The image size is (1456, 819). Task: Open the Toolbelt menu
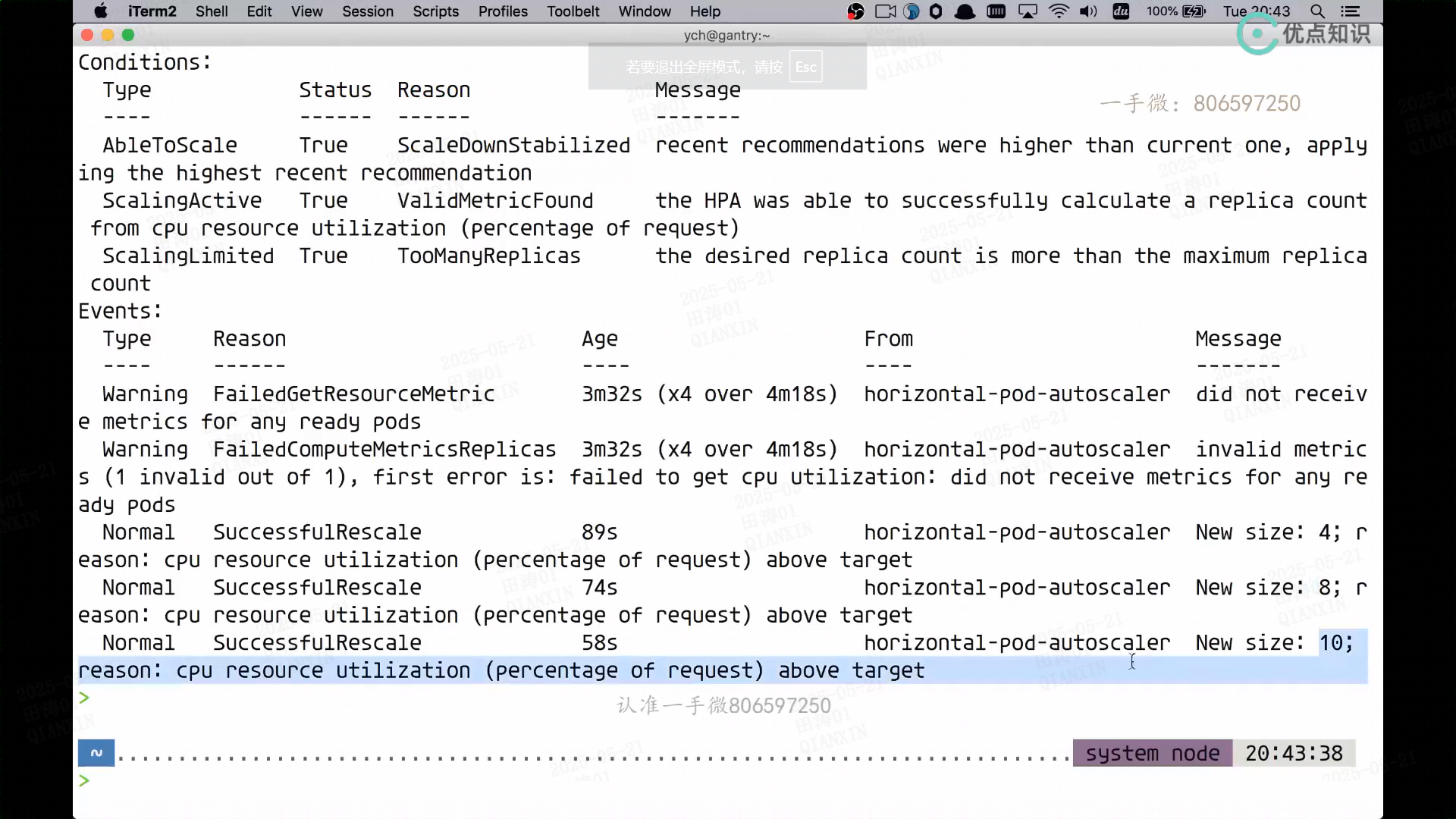pyautogui.click(x=573, y=11)
